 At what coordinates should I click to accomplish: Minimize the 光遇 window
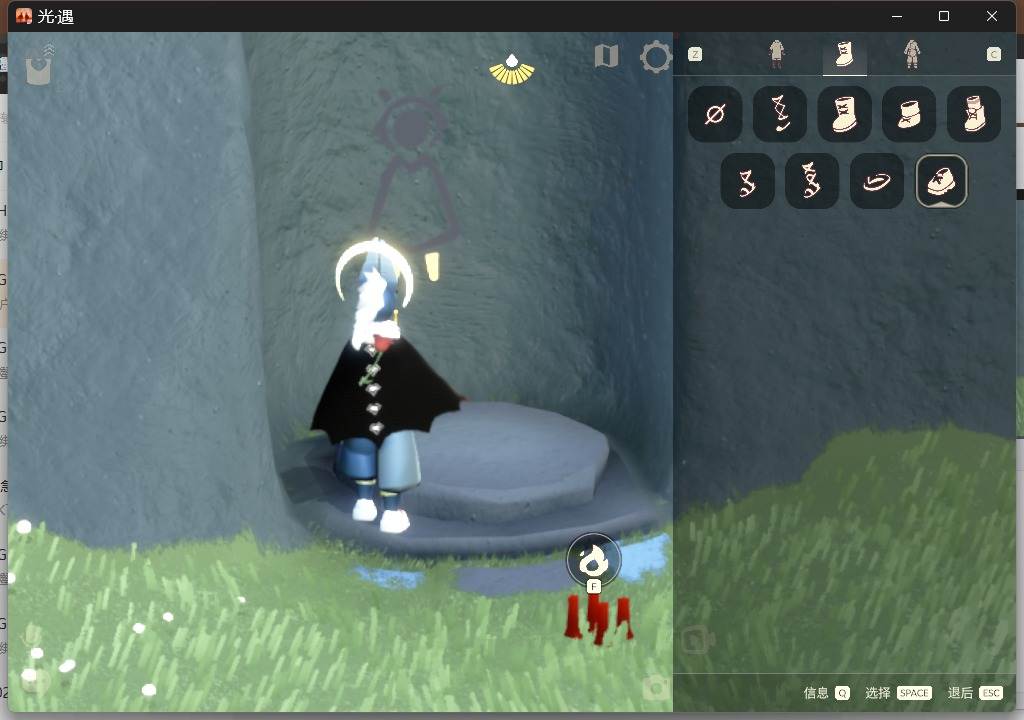coord(897,16)
